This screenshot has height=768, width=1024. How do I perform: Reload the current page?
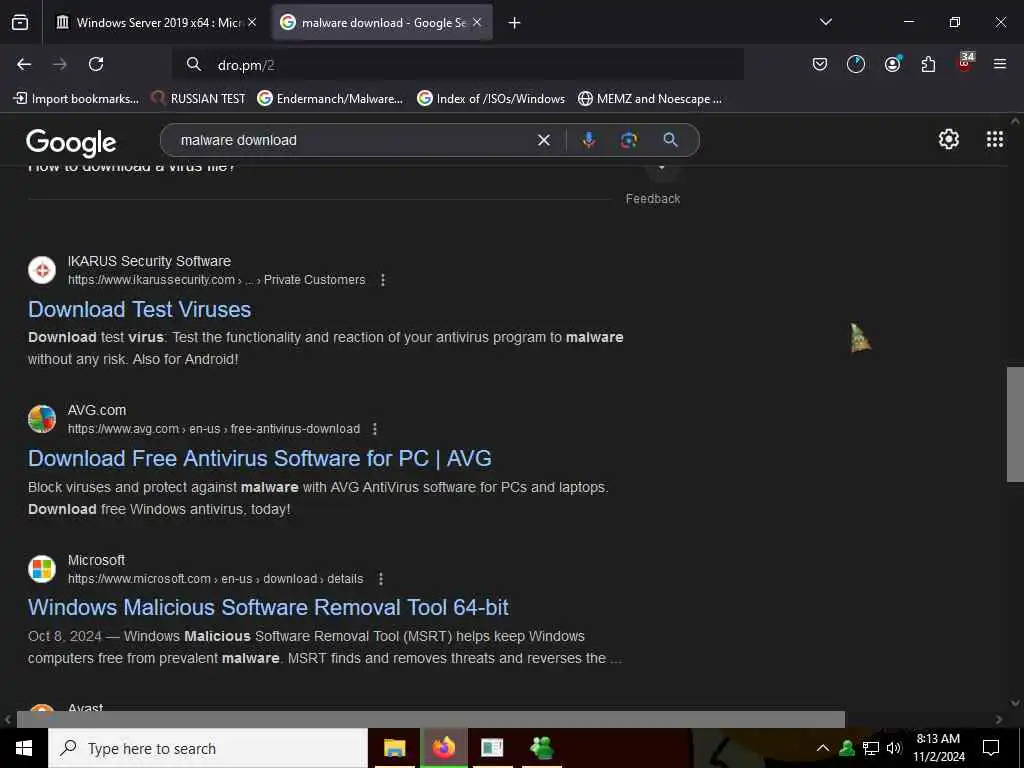tap(96, 64)
